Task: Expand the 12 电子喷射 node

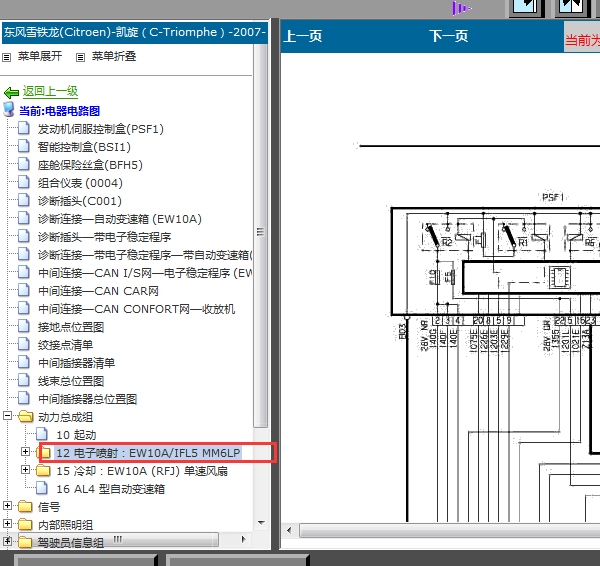Action: click(x=25, y=452)
